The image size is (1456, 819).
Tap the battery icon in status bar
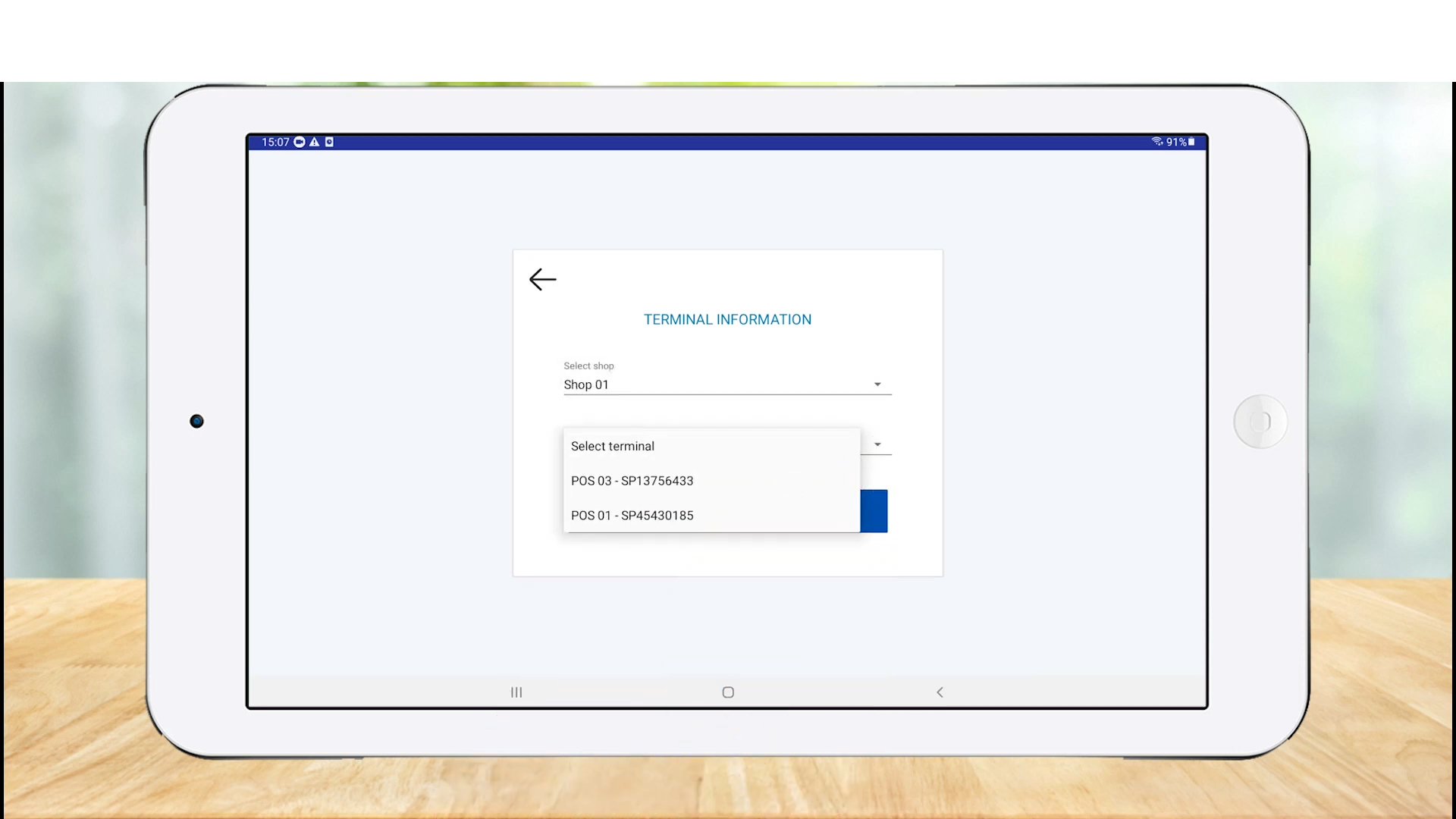tap(1191, 142)
